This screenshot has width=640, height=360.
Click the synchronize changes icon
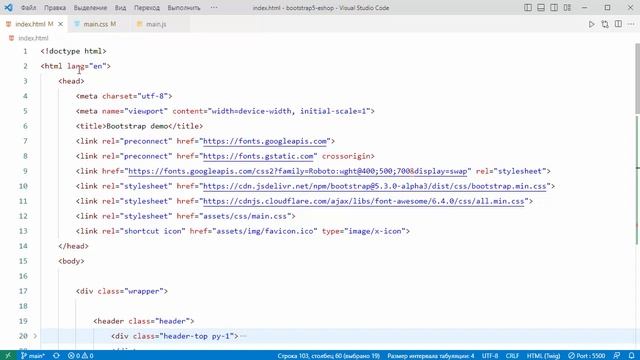56,356
